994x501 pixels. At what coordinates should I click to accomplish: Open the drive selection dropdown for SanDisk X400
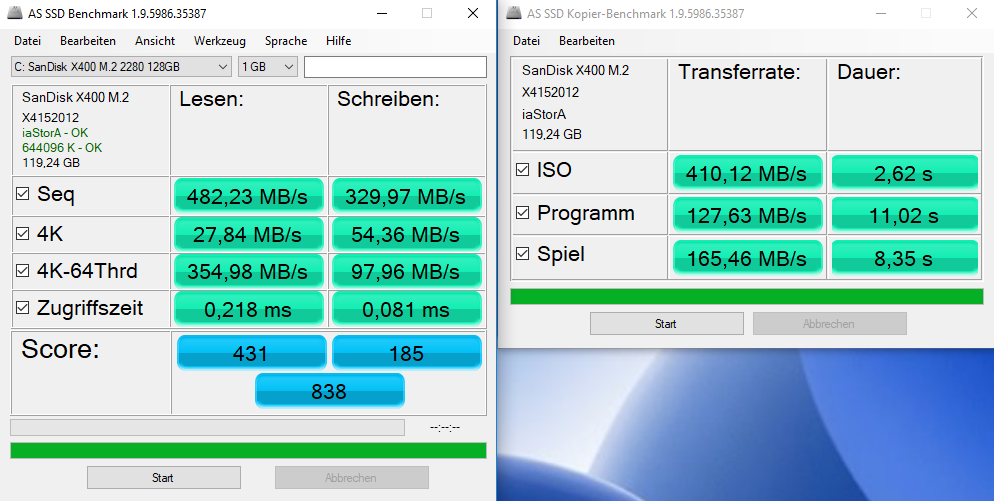click(x=122, y=67)
